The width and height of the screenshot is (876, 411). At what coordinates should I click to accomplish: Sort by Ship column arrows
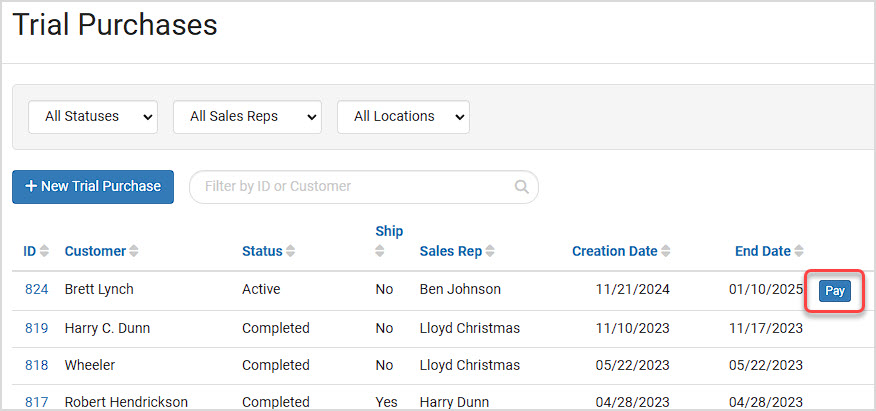pos(380,251)
